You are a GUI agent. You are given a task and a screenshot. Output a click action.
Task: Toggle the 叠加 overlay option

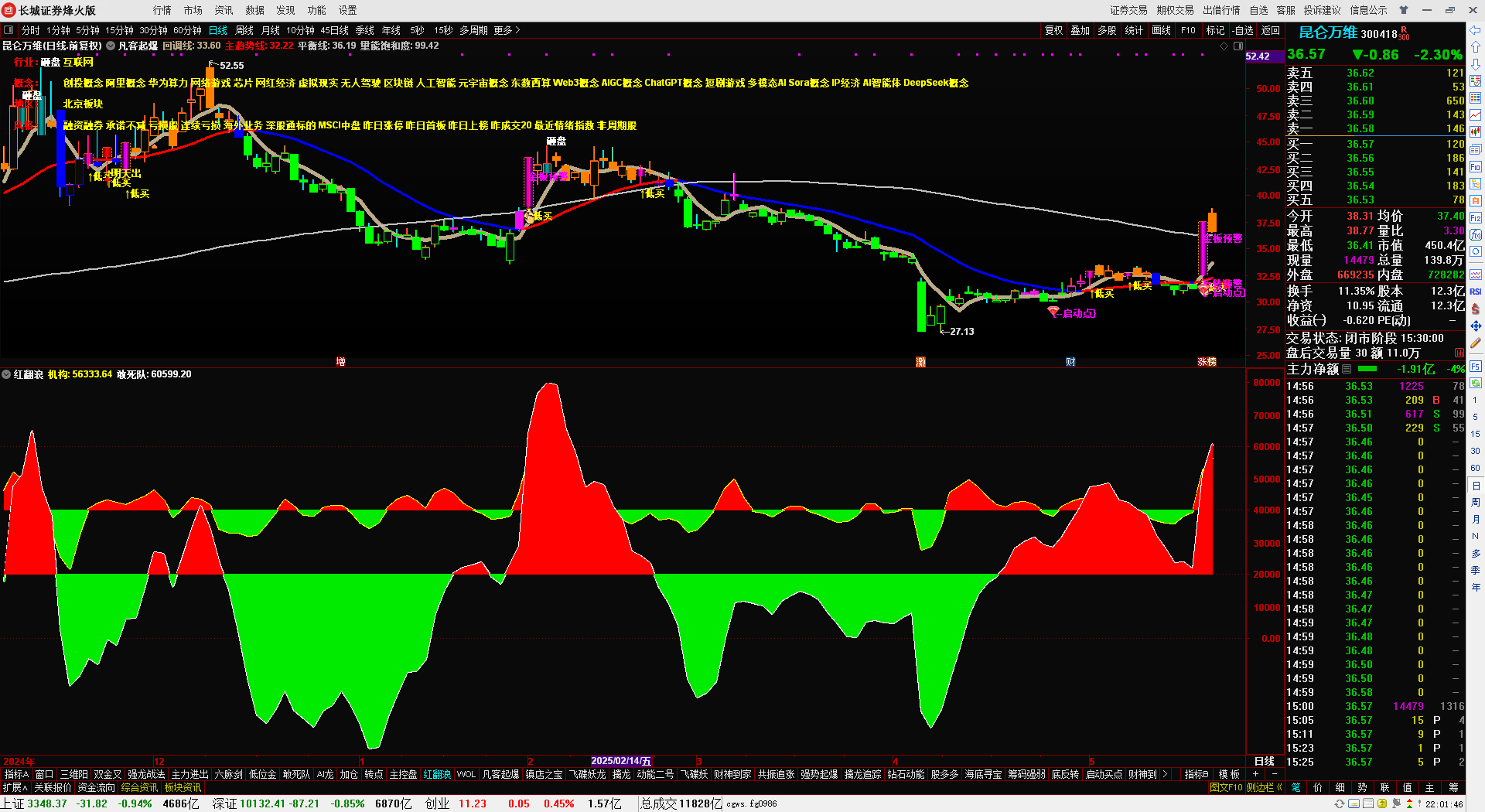[x=1080, y=30]
